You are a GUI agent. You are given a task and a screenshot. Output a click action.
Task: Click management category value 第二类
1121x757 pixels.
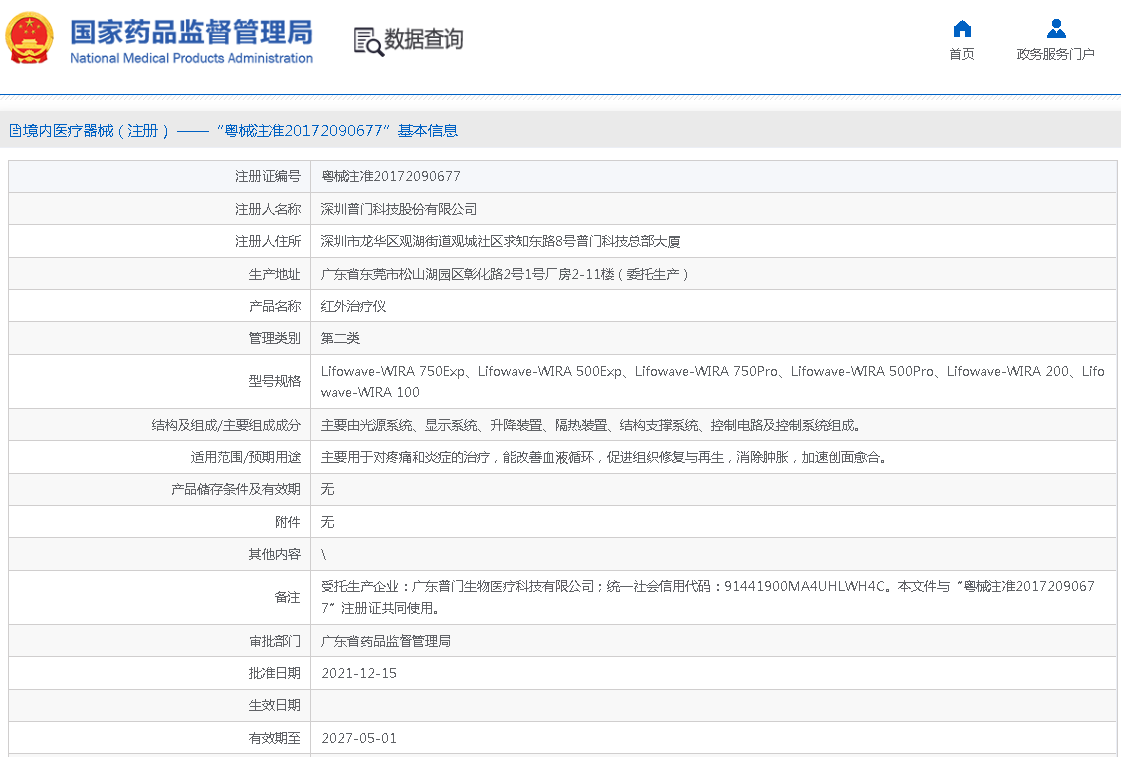[x=340, y=338]
